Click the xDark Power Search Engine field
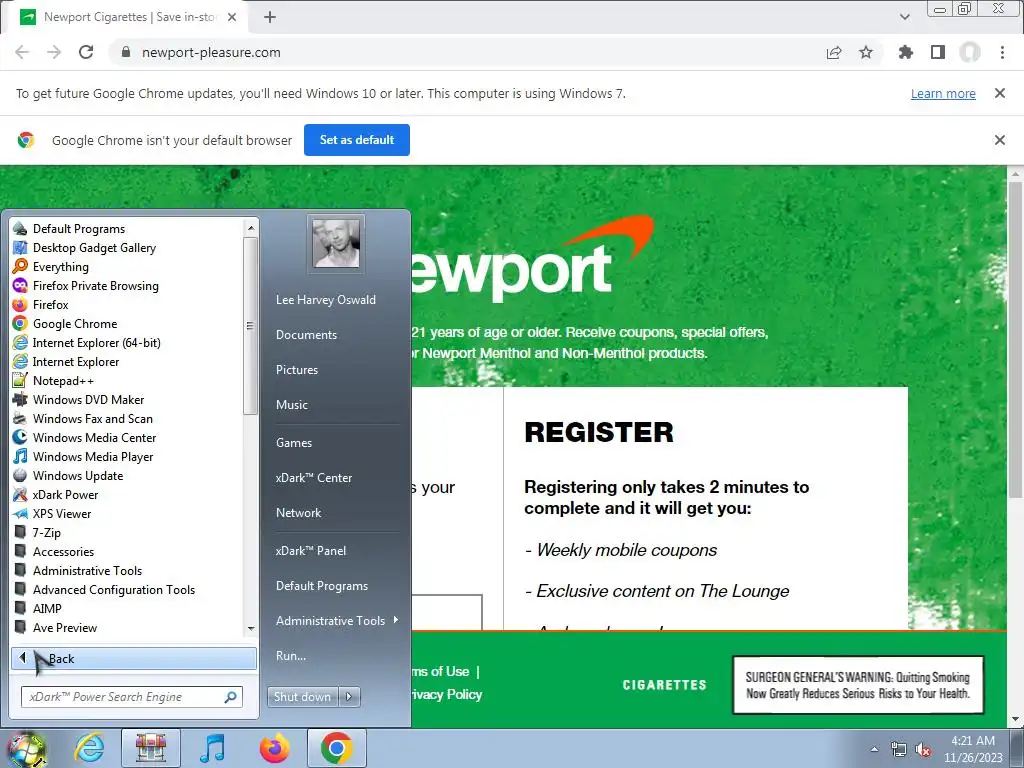 pyautogui.click(x=132, y=697)
